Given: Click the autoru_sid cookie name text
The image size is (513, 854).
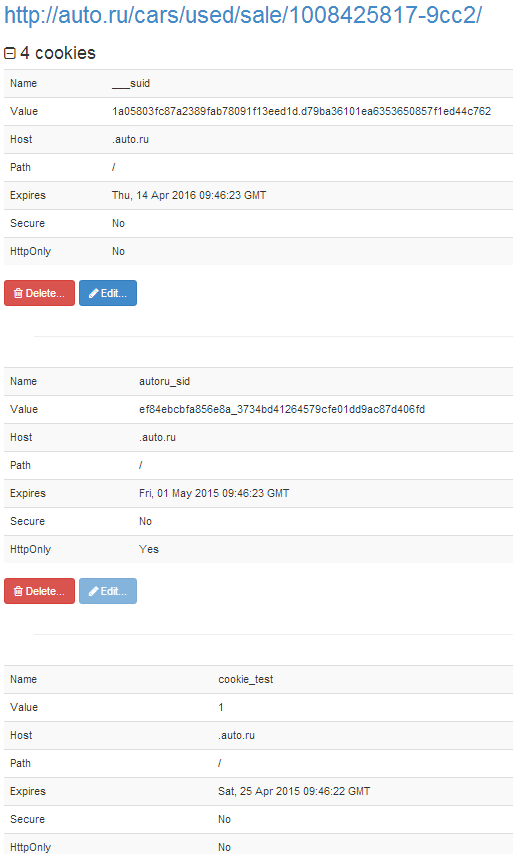Looking at the screenshot, I should (x=164, y=381).
